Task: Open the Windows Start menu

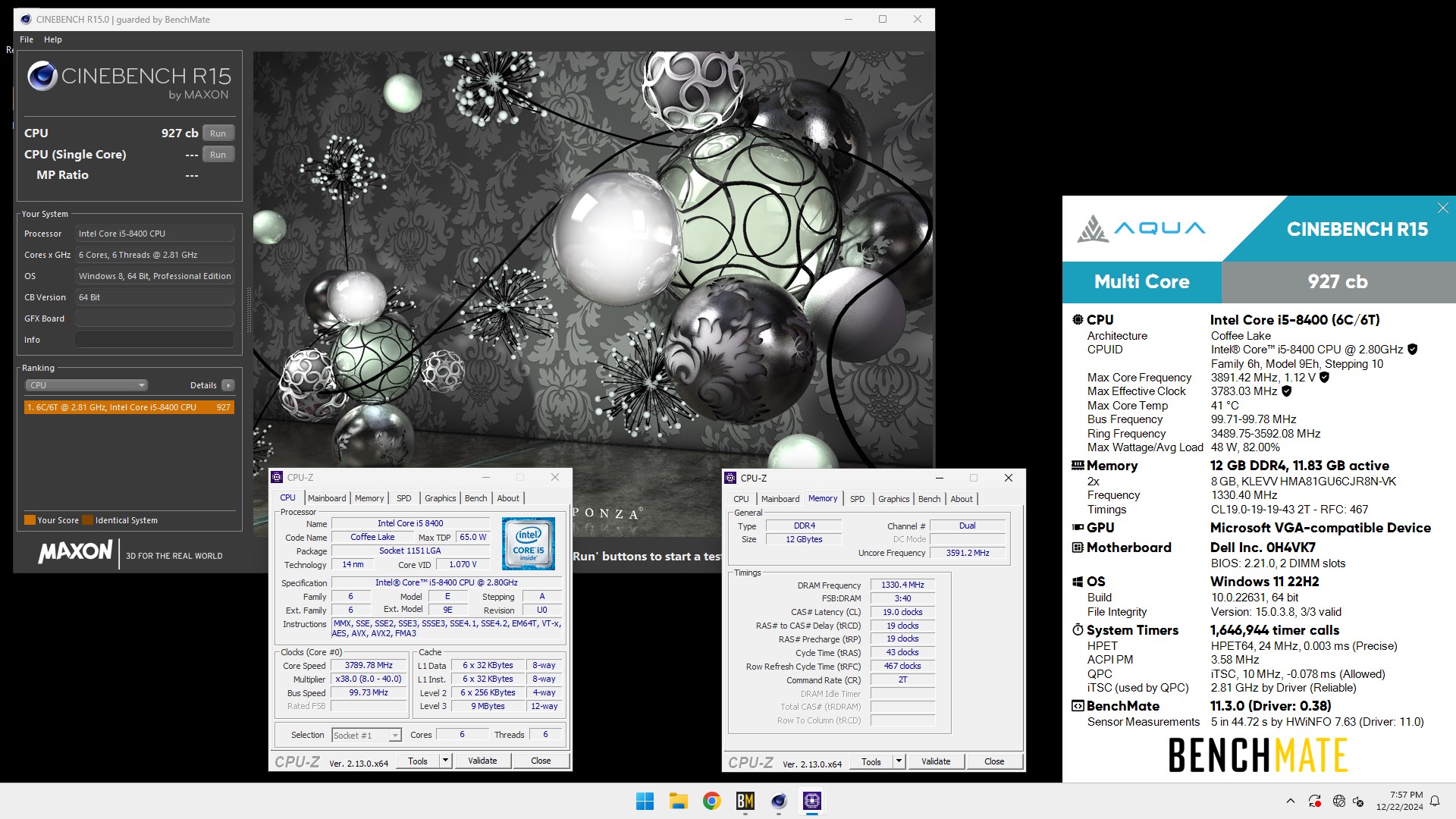Action: [645, 801]
